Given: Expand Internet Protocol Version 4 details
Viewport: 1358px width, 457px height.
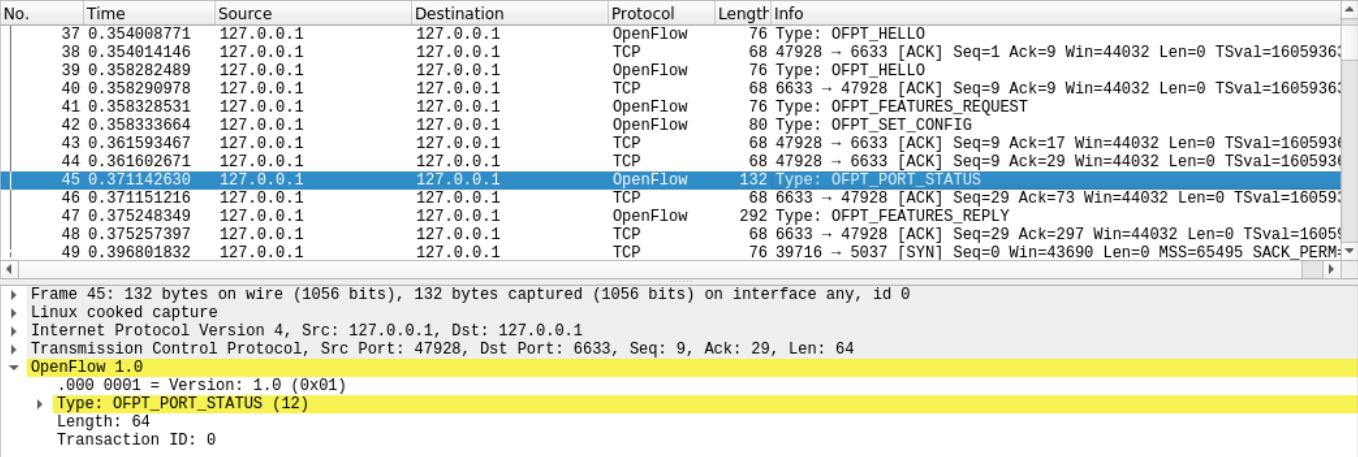Looking at the screenshot, I should point(14,331).
